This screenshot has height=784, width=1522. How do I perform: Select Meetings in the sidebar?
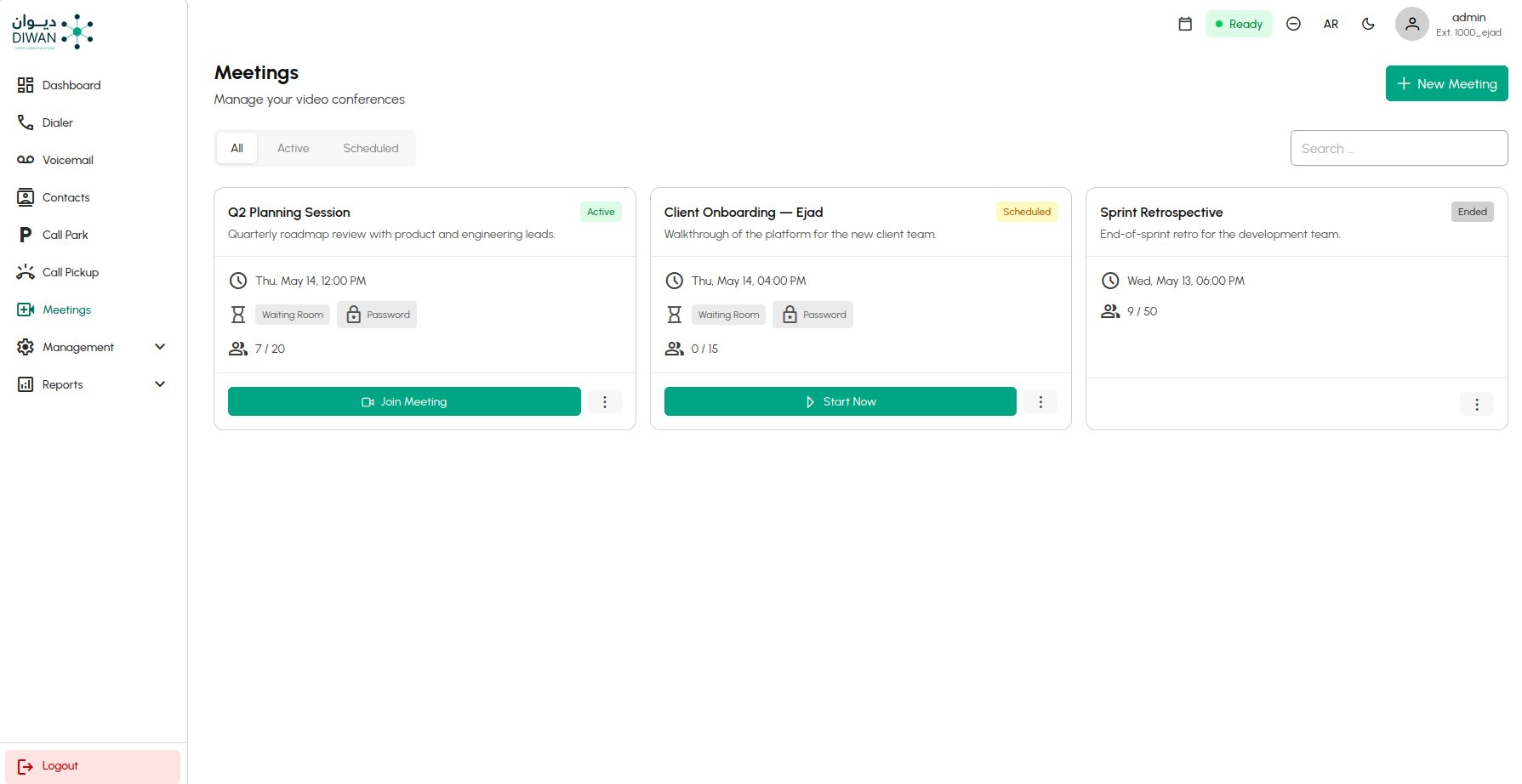tap(94, 310)
